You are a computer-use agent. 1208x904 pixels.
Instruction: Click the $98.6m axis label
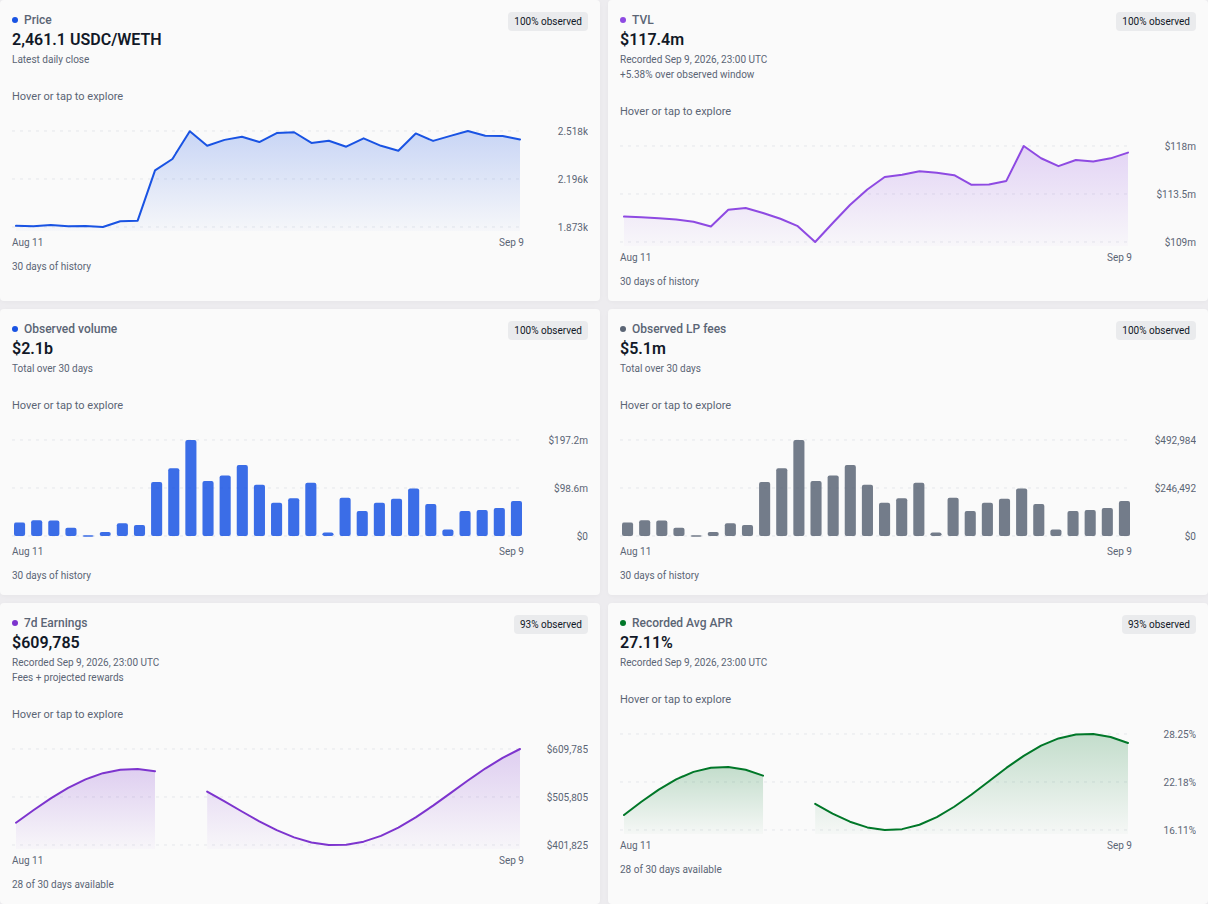point(571,488)
